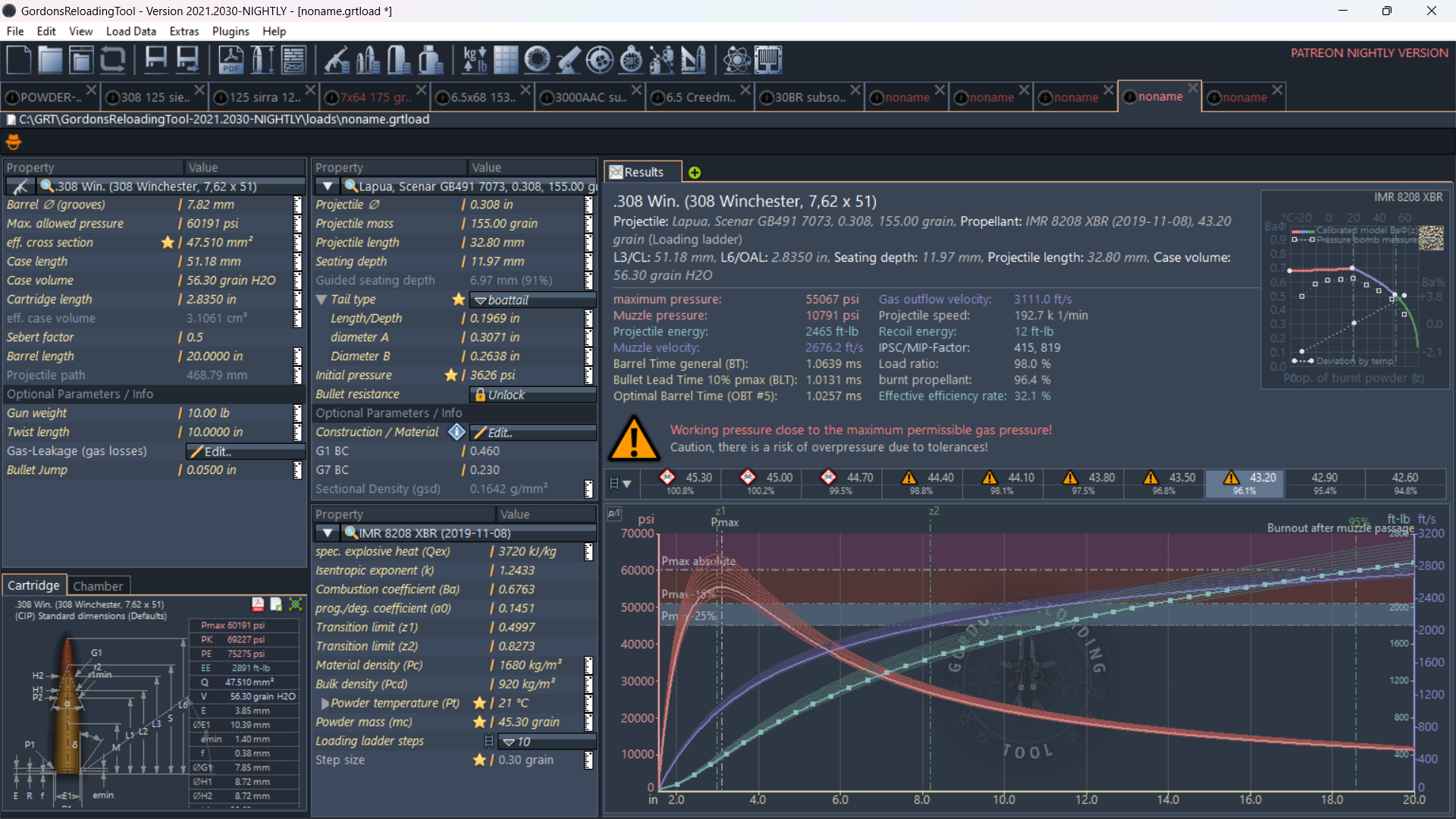The image size is (1456, 819).
Task: Click the reload/refresh arrows toolbar icon
Action: (112, 59)
